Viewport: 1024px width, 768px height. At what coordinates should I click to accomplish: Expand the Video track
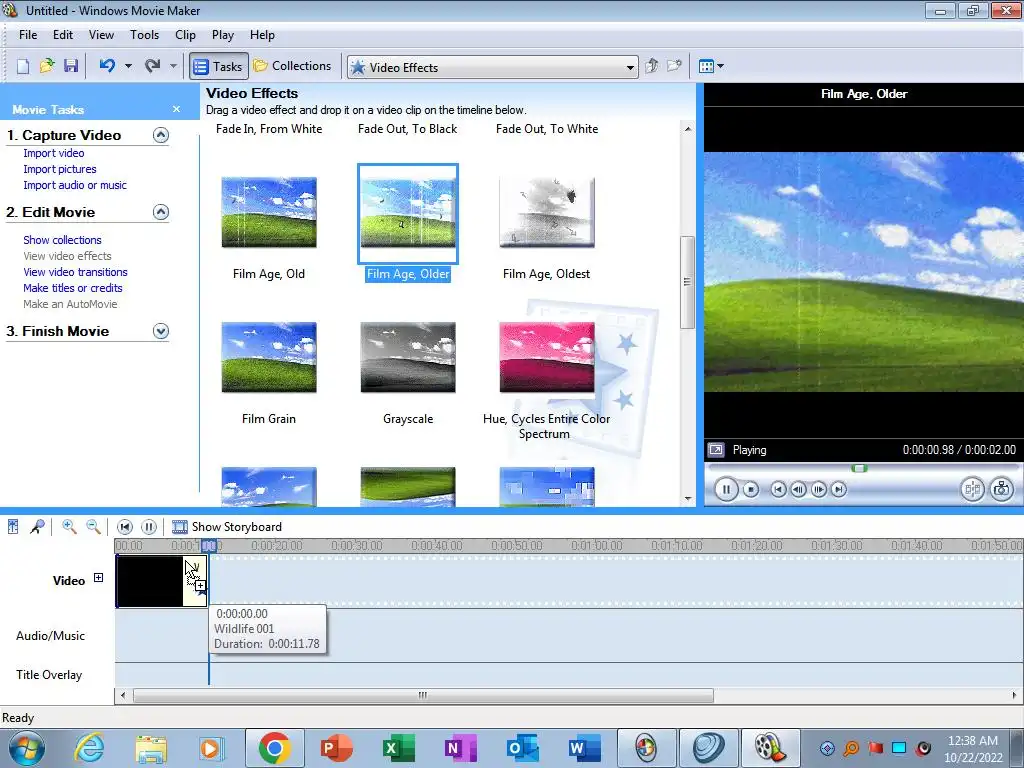[99, 577]
